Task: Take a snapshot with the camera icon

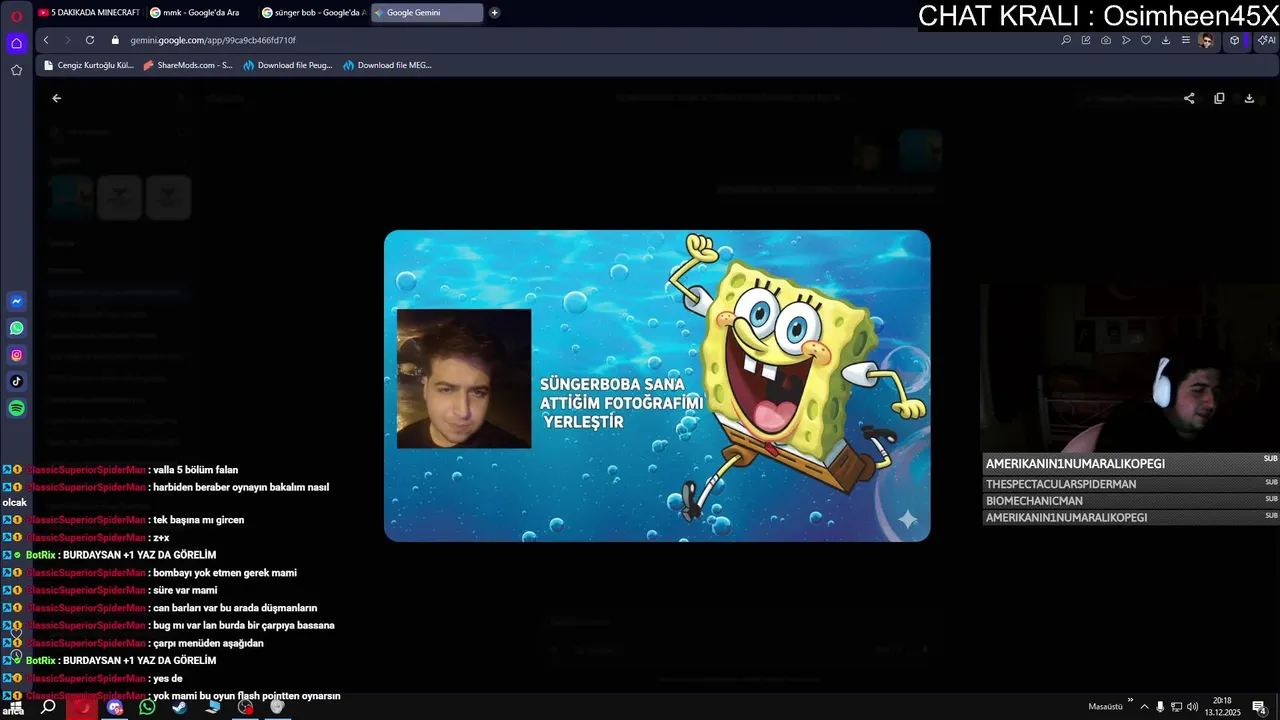Action: (x=1106, y=40)
